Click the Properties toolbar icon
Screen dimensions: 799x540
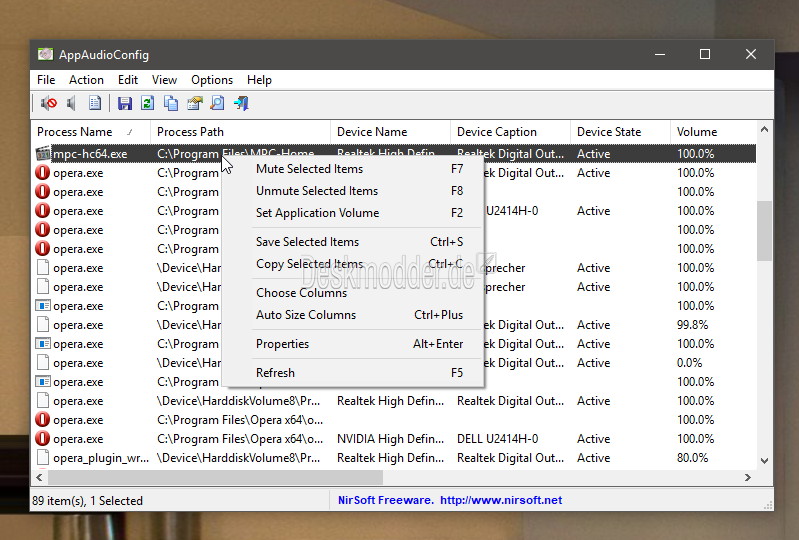pyautogui.click(x=195, y=103)
